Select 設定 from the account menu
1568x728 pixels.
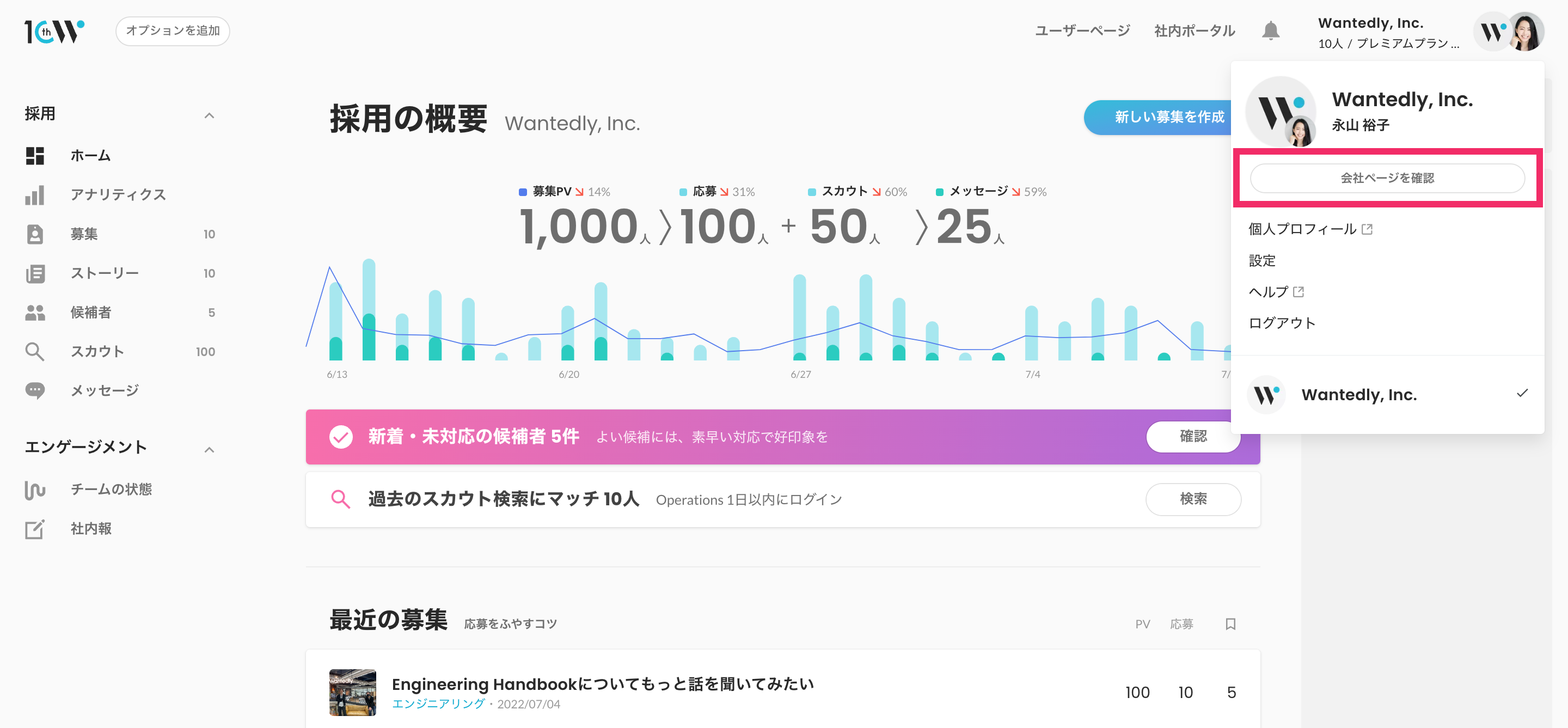[1262, 260]
